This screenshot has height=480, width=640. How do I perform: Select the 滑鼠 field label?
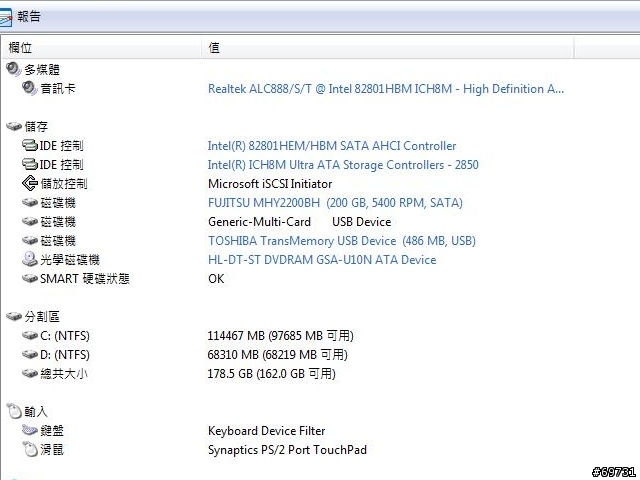(x=52, y=450)
